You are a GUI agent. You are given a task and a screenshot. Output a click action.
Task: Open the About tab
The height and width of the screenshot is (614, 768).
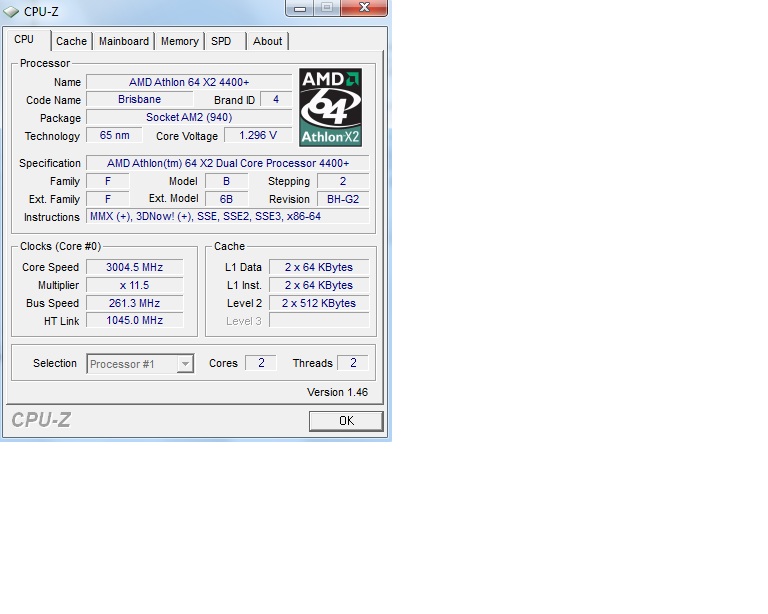pyautogui.click(x=267, y=41)
